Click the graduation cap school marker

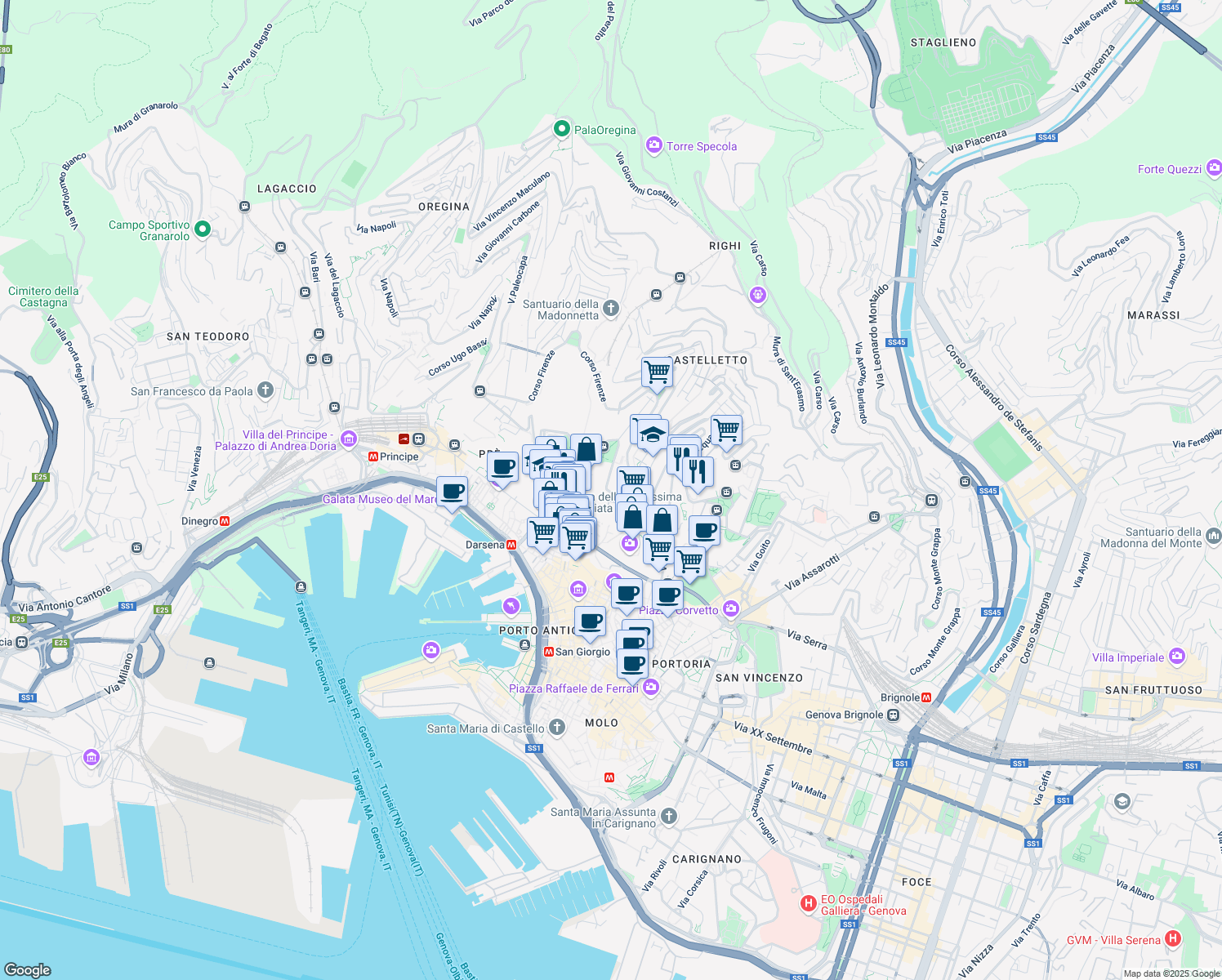click(653, 434)
